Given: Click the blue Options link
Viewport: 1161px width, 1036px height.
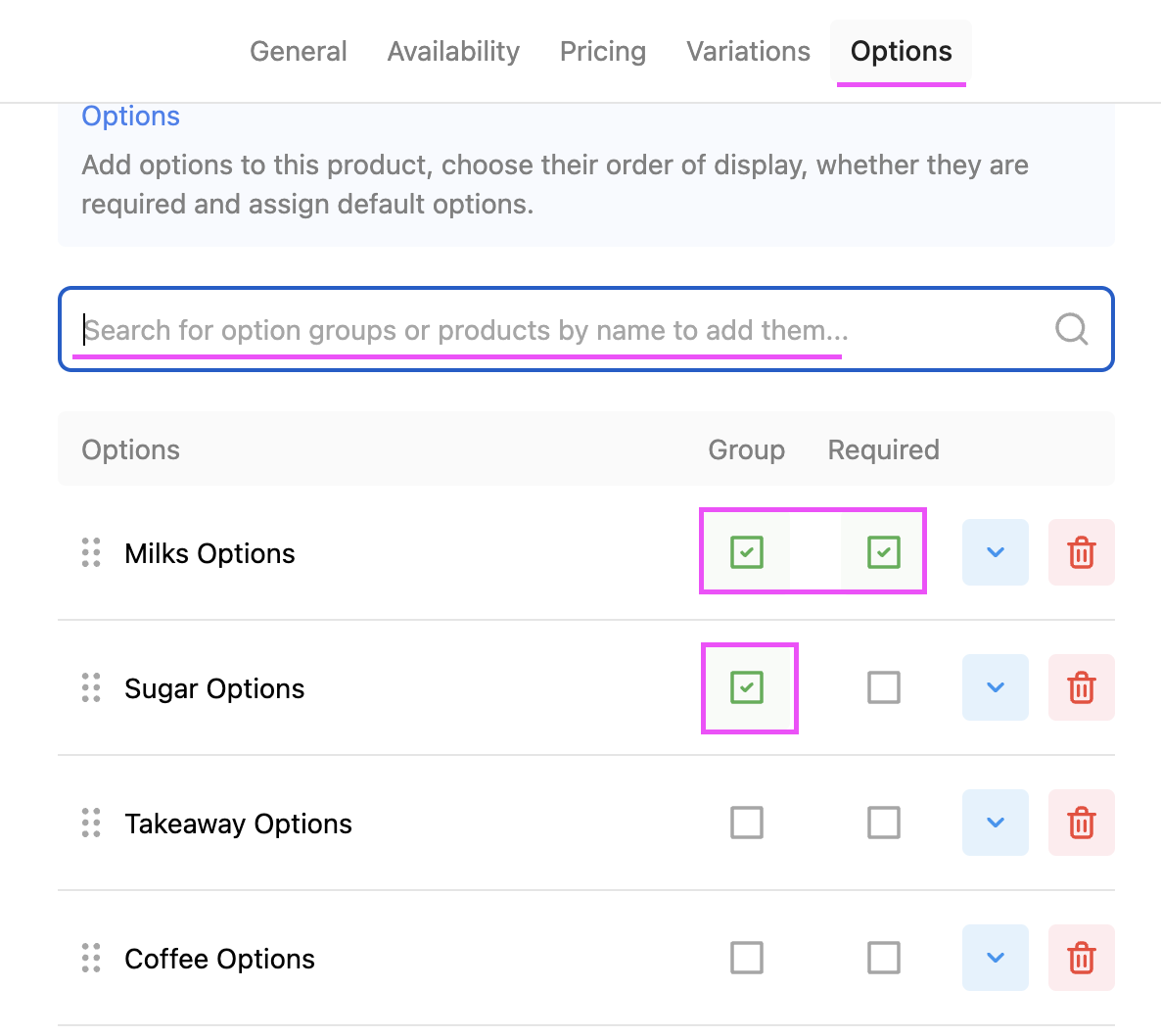Looking at the screenshot, I should click(130, 116).
